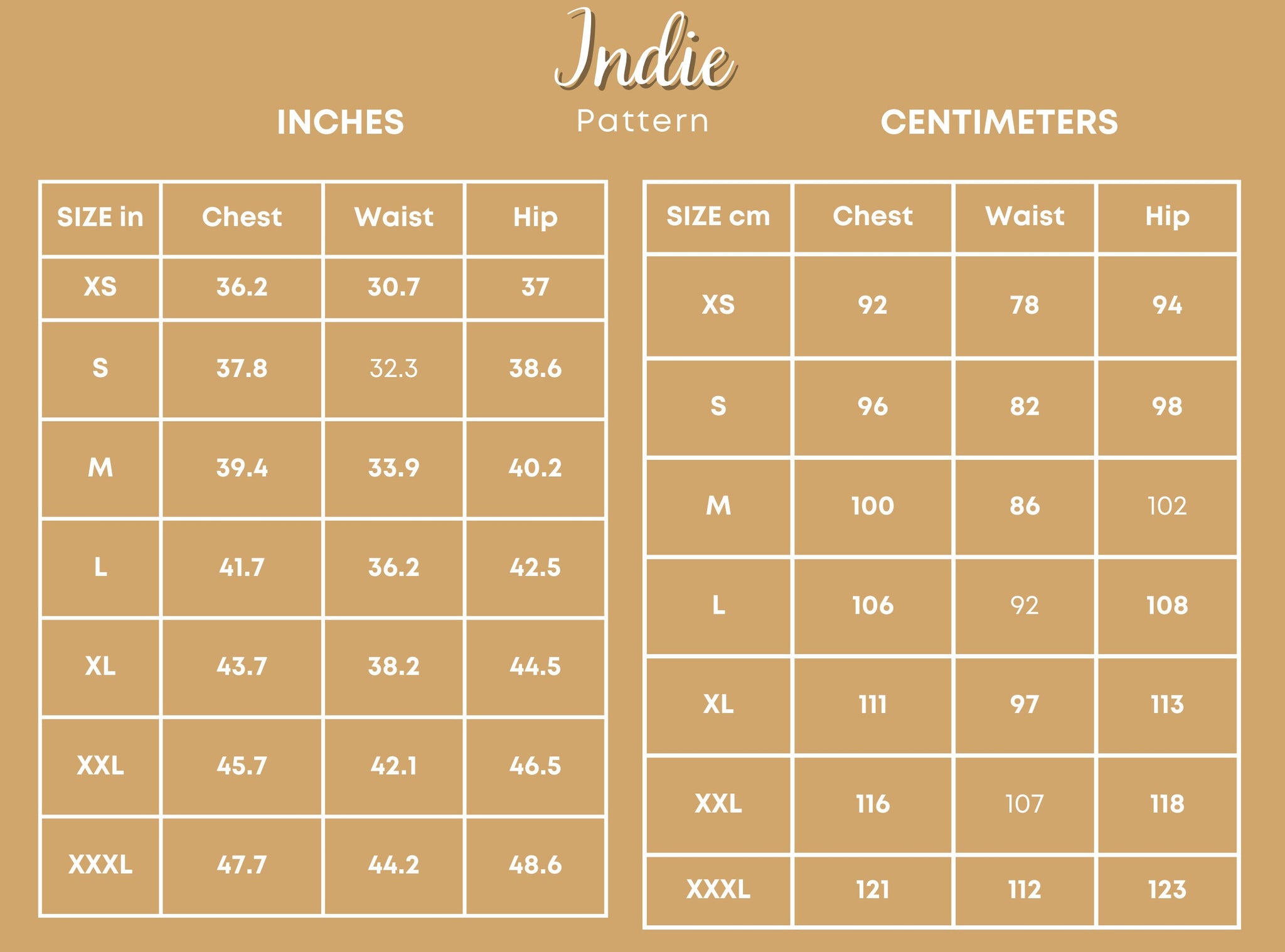This screenshot has height=952, width=1285.
Task: Select the chest value 100 in centimeters
Action: (873, 506)
